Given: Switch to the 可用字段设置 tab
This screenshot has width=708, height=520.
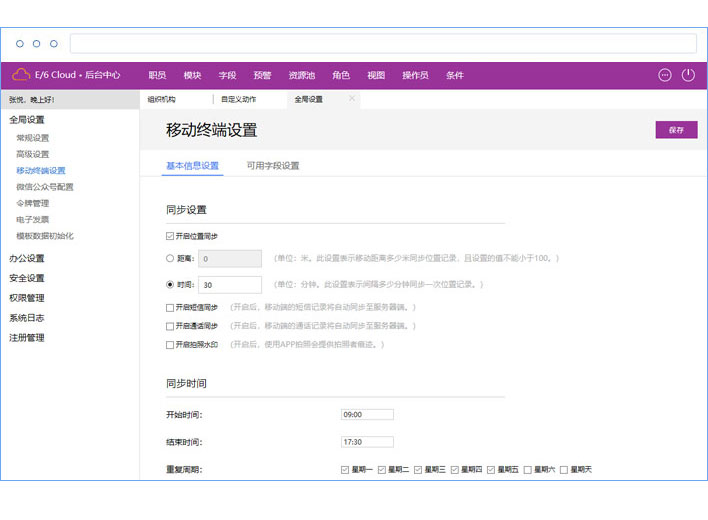Looking at the screenshot, I should 273,166.
